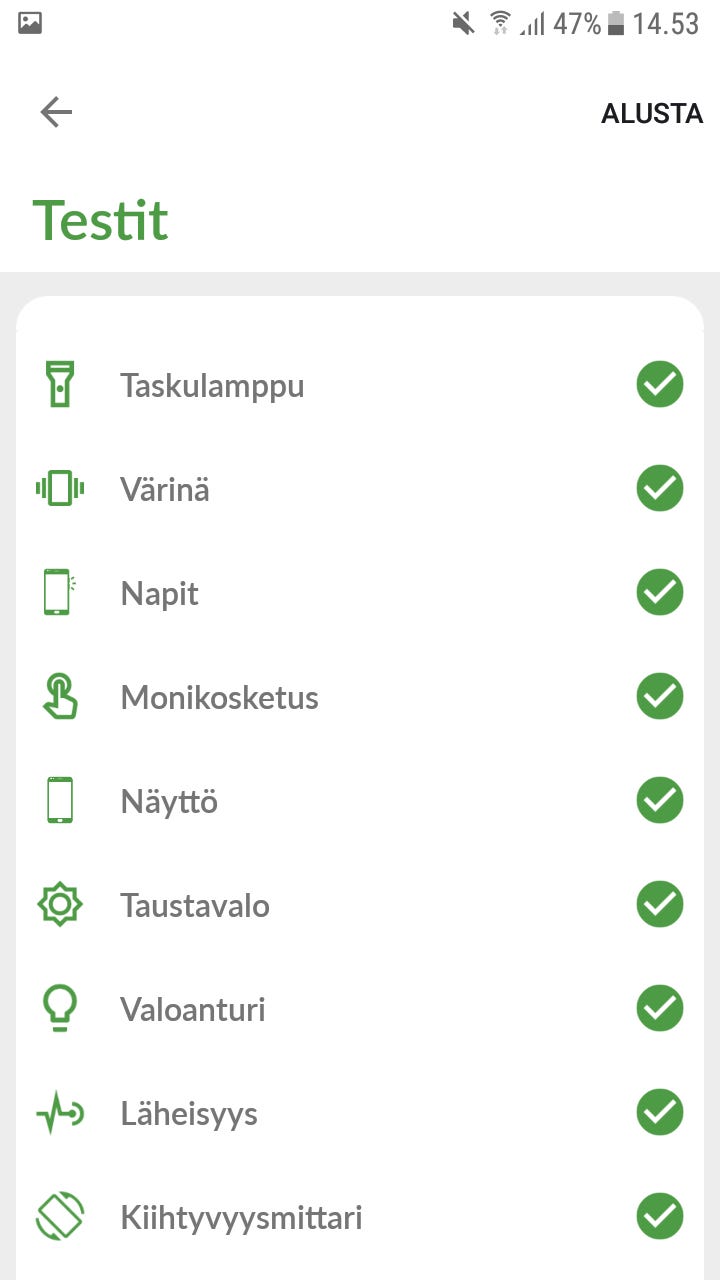Tap the Kiihtyvyysmittari rotation icon
The image size is (720, 1280).
point(60,1217)
